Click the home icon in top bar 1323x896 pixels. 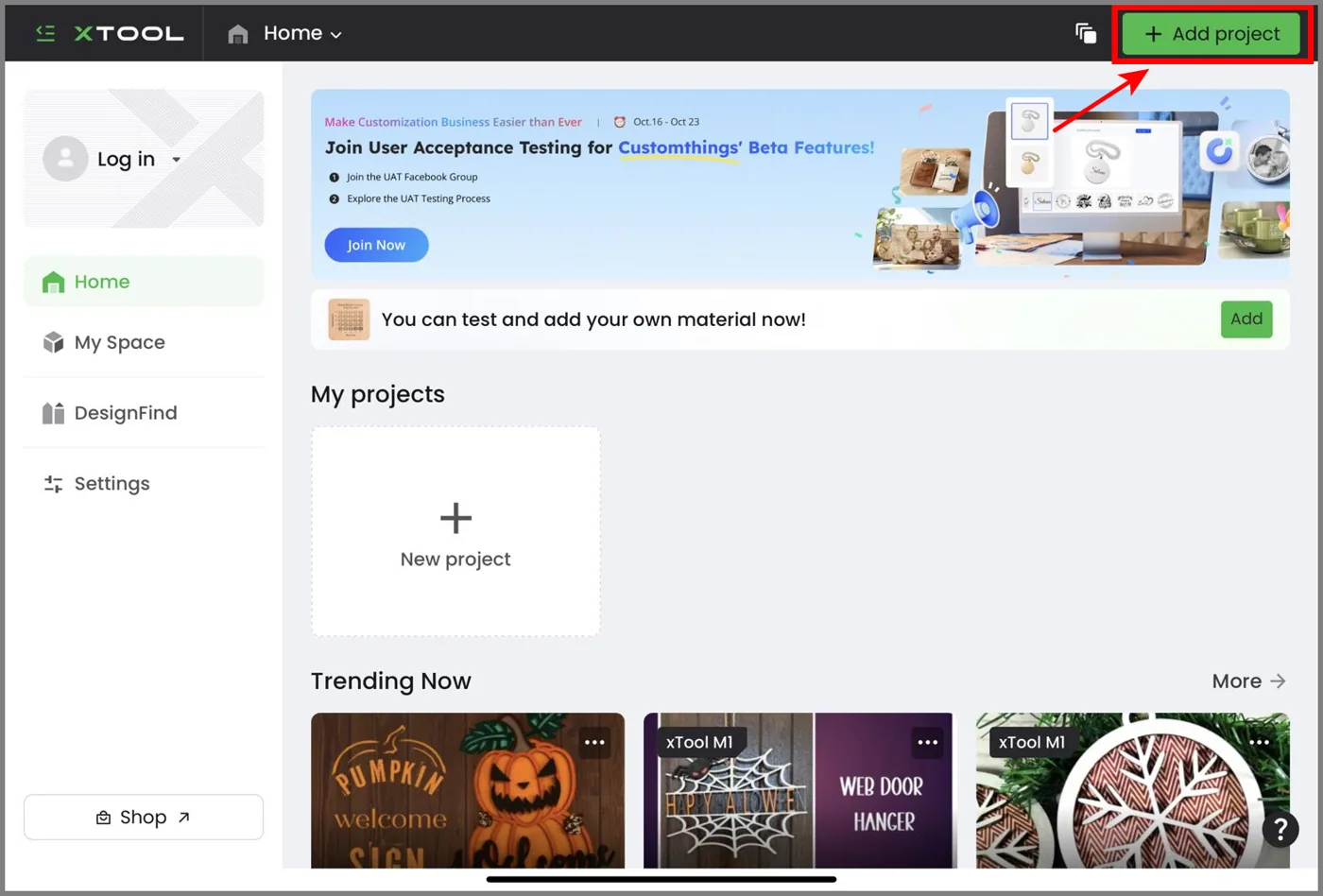[238, 33]
